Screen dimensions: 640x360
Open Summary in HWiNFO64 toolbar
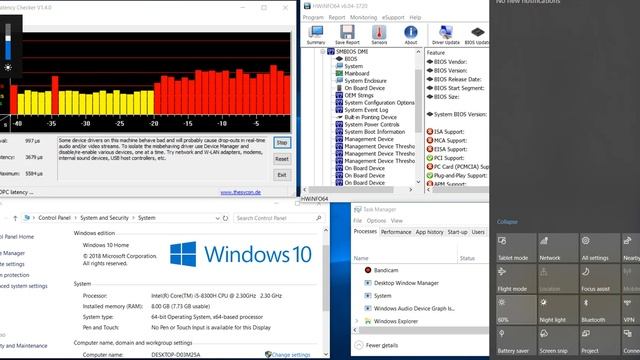[316, 35]
